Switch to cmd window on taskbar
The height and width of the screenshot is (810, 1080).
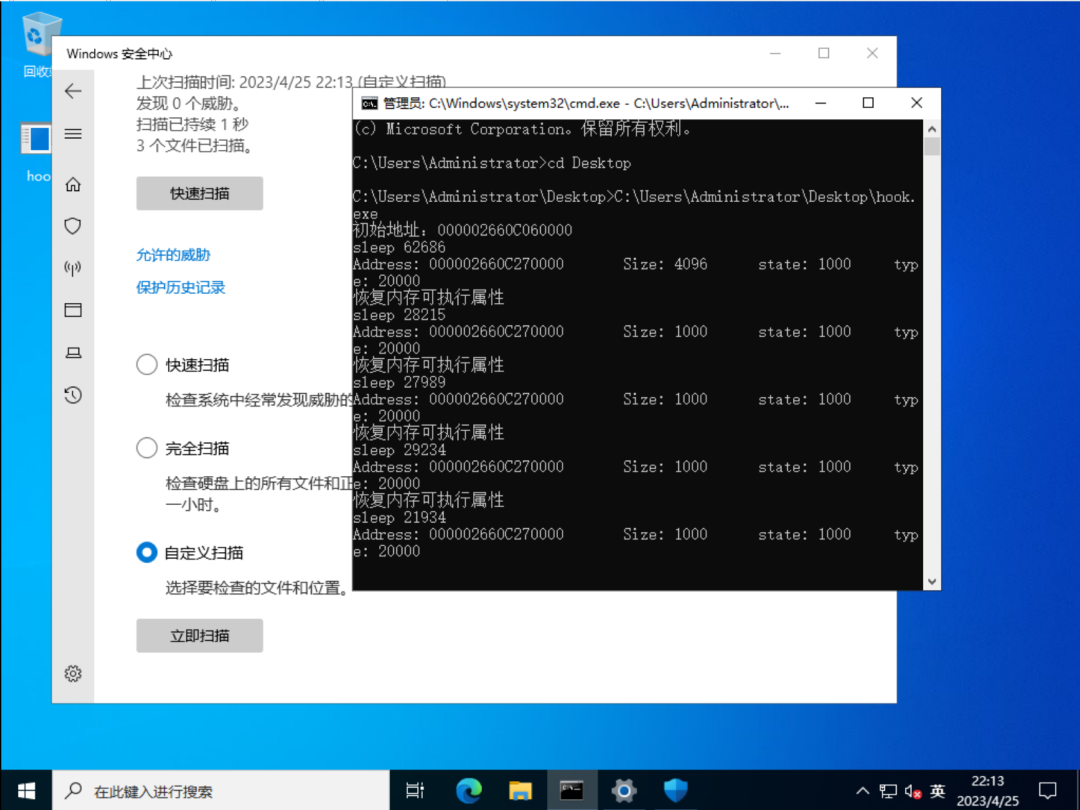pyautogui.click(x=572, y=790)
